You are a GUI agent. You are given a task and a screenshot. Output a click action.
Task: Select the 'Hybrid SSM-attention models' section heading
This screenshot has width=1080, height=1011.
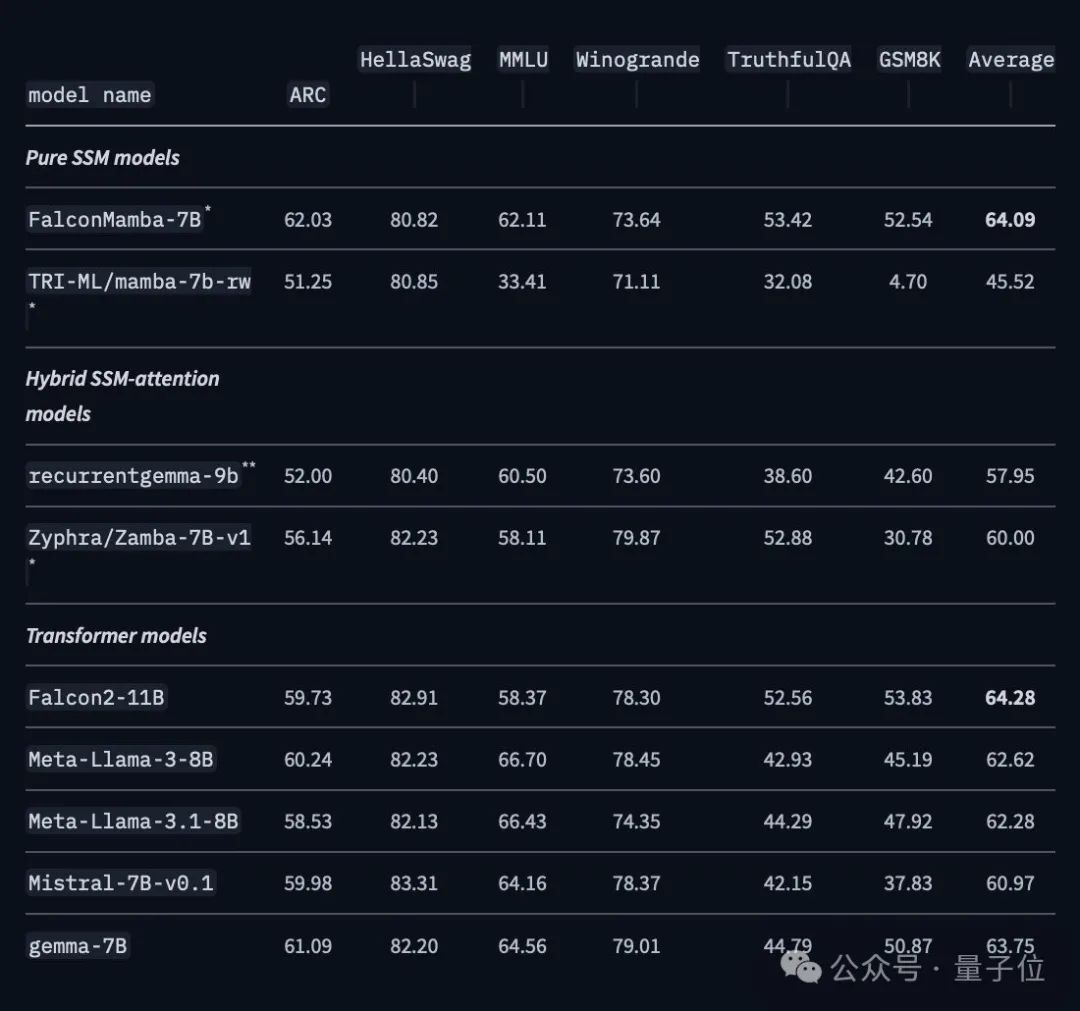pyautogui.click(x=123, y=396)
